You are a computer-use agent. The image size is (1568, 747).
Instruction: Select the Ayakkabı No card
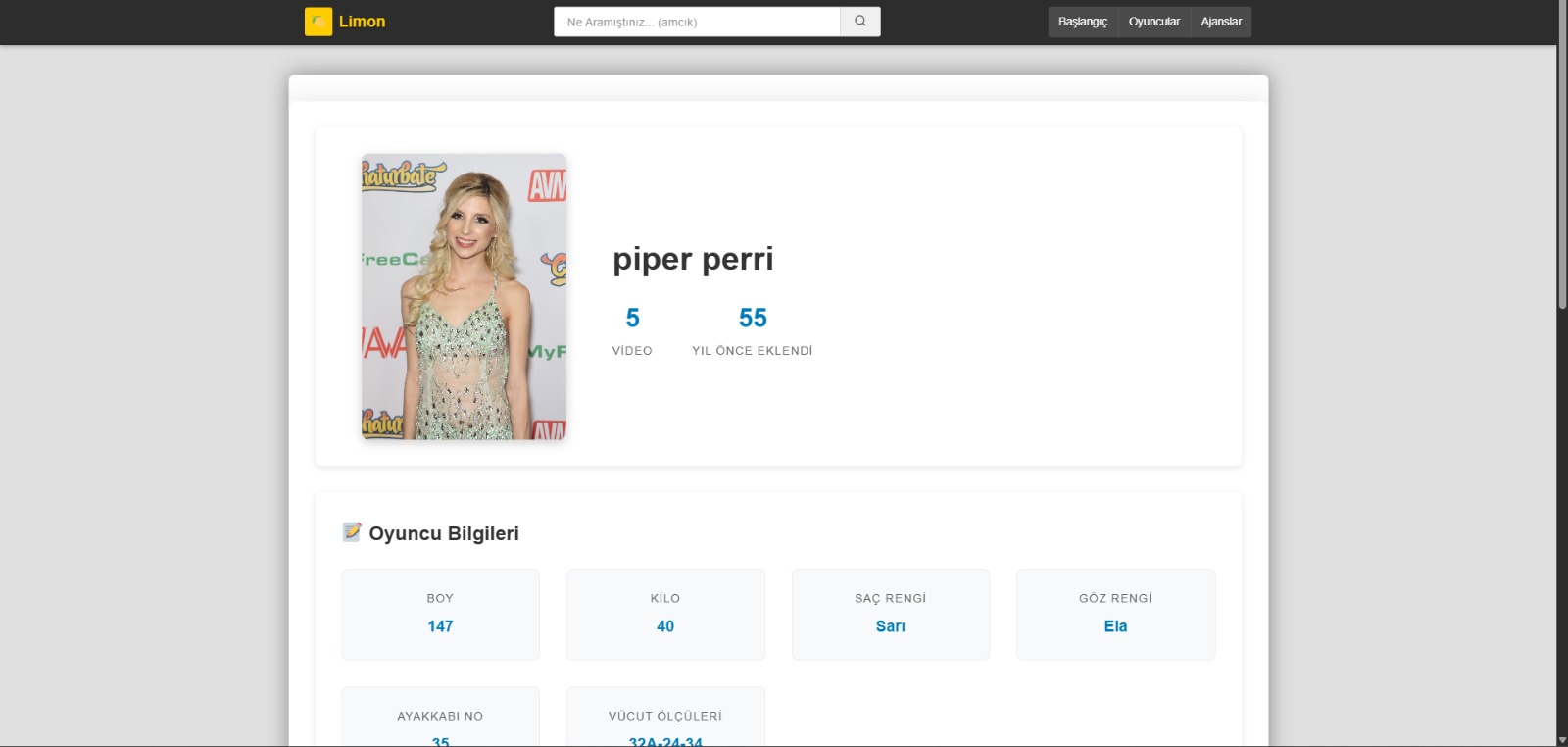point(440,721)
